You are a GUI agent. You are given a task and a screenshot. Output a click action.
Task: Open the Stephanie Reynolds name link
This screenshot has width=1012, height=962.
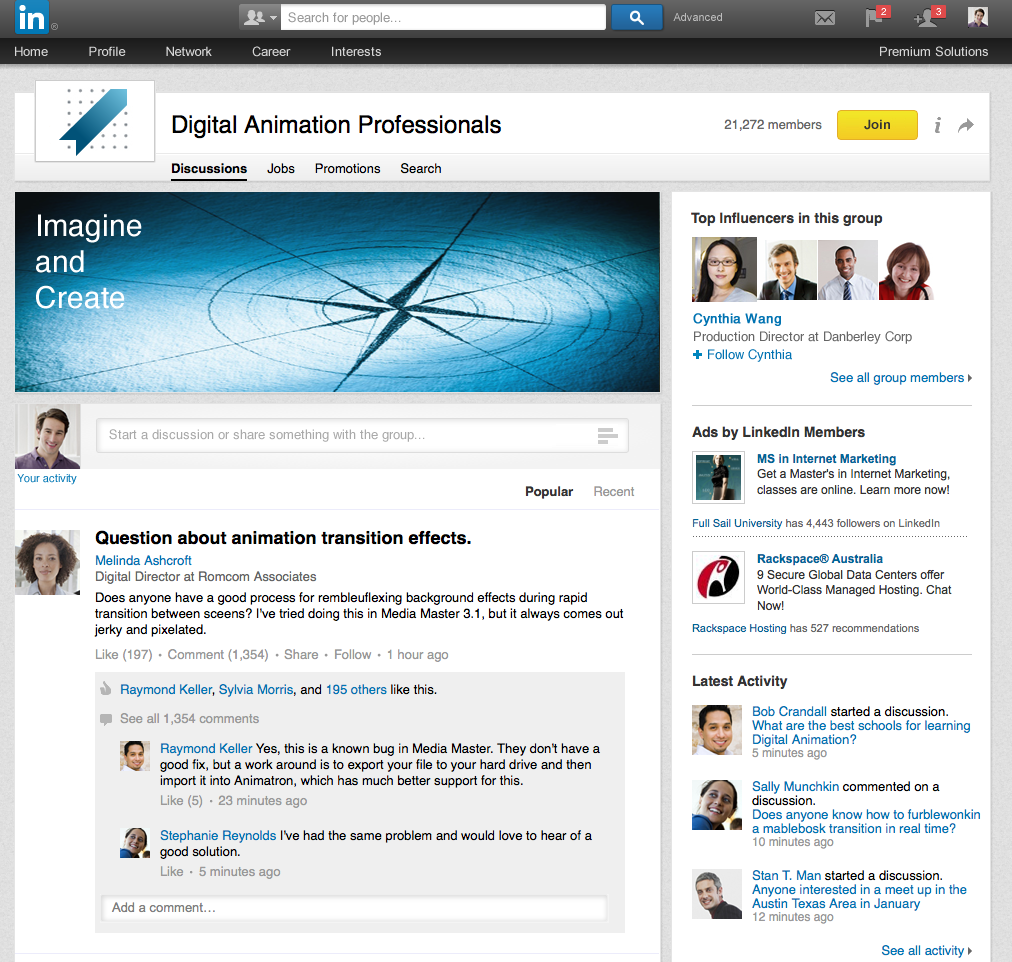coord(218,836)
